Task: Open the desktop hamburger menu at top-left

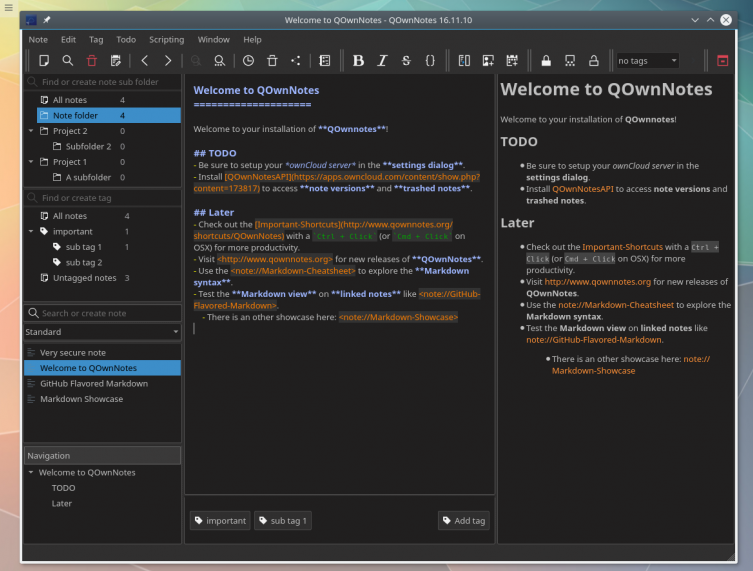Action: (x=9, y=8)
